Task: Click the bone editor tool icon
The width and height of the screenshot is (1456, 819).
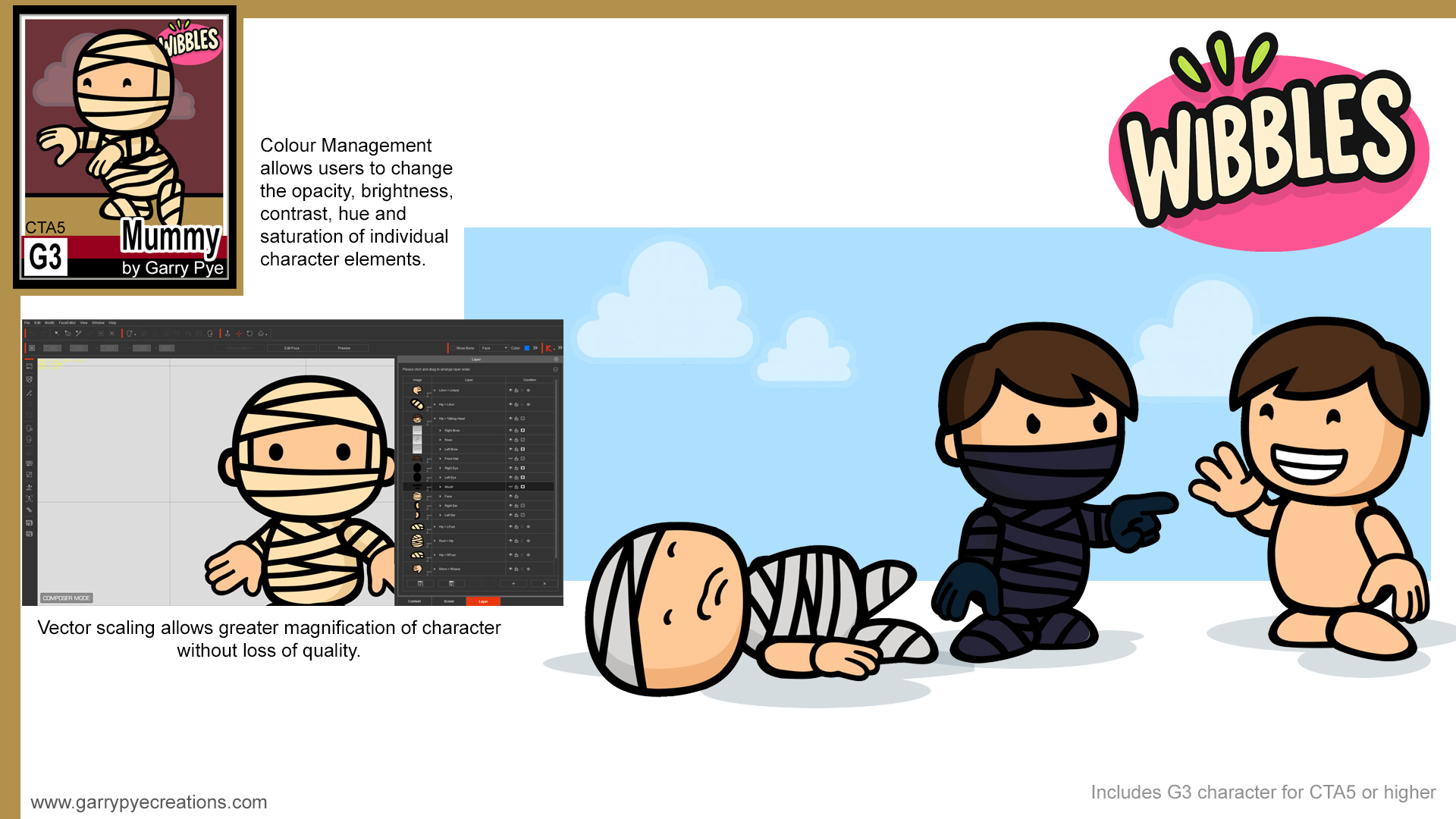Action: click(x=78, y=333)
